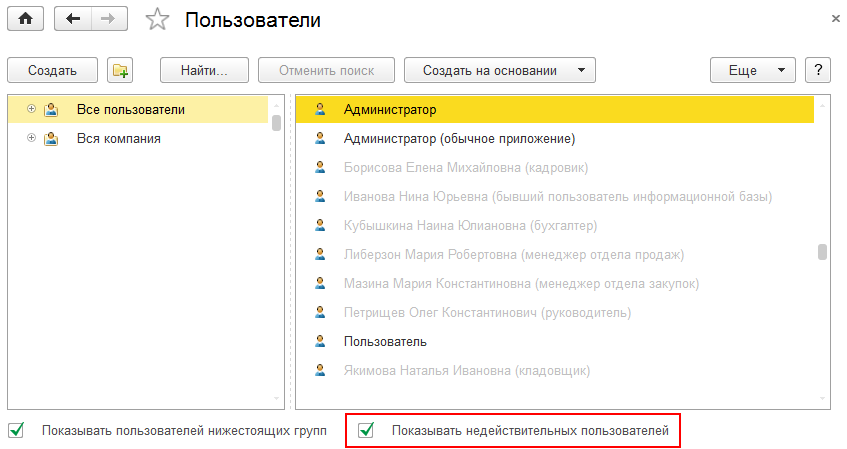Uncheck Показывать недействительных пользователей
The width and height of the screenshot is (847, 449).
[x=366, y=431]
